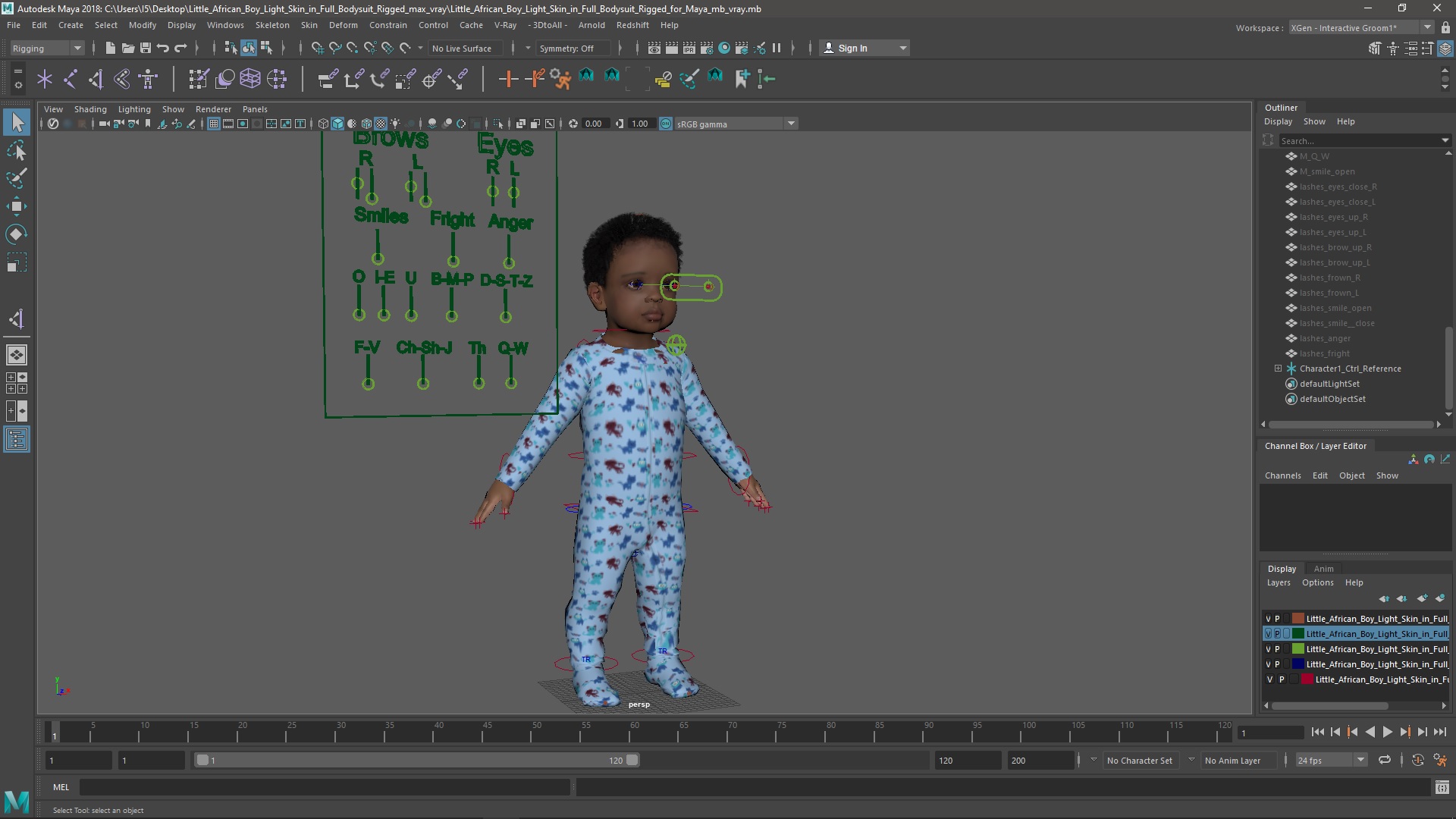Click the Set Key plus shelf icon

[x=508, y=78]
